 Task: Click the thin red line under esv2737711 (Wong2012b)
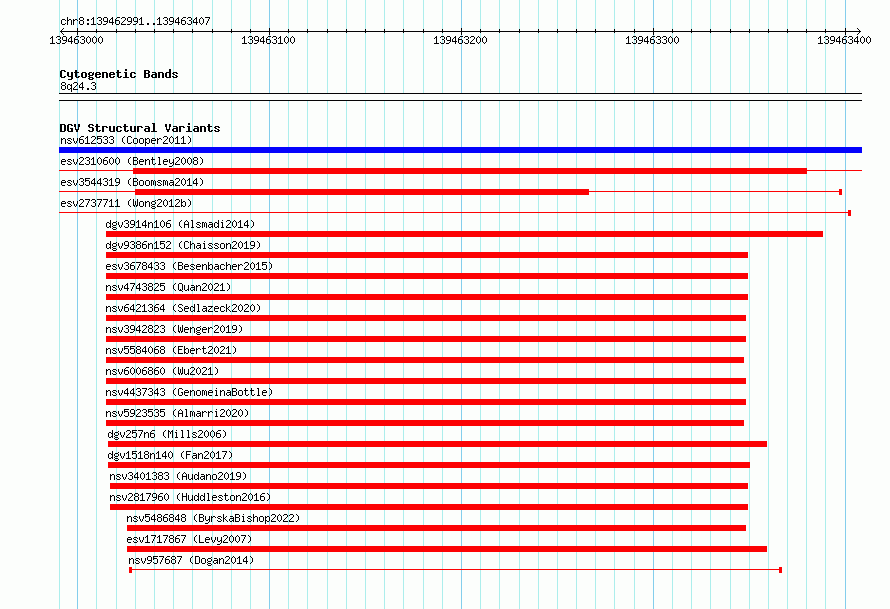point(455,213)
